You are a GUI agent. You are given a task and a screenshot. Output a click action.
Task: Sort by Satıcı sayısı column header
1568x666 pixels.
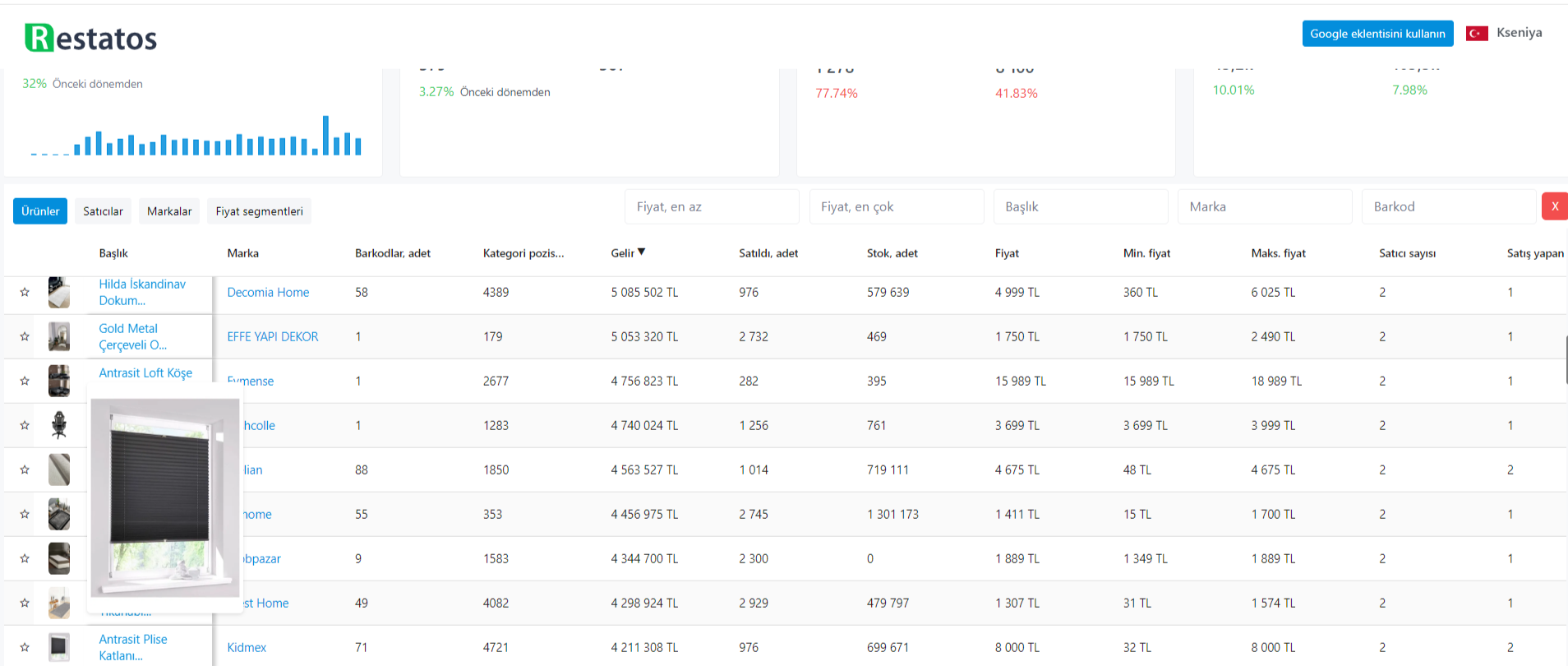click(x=1407, y=253)
